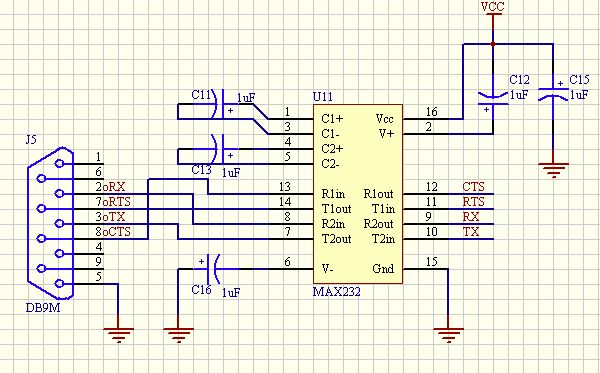This screenshot has width=600, height=373.
Task: Click capacitor C11 symbol
Action: click(223, 104)
